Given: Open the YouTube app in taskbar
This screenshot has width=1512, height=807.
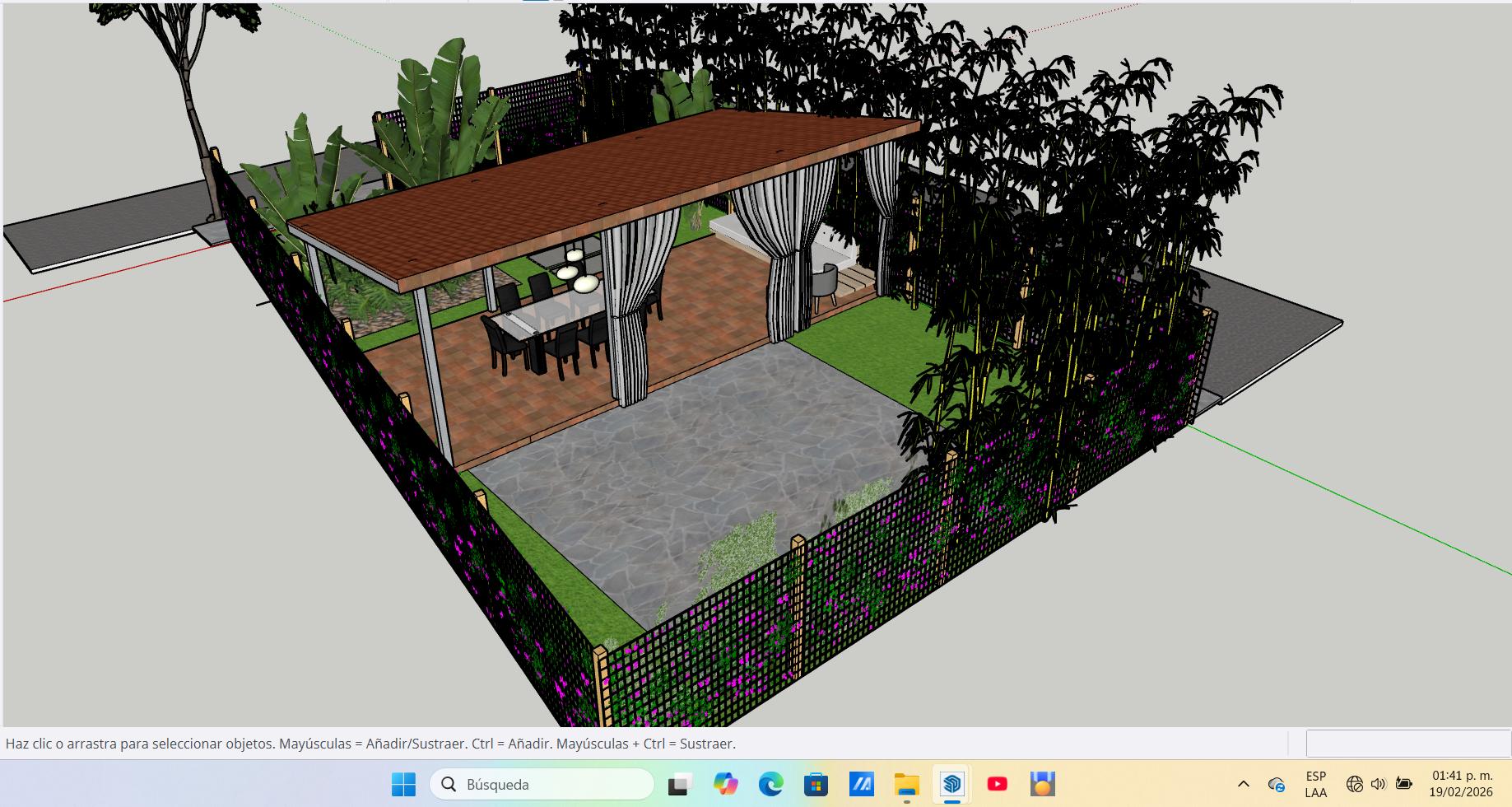Looking at the screenshot, I should (x=997, y=784).
